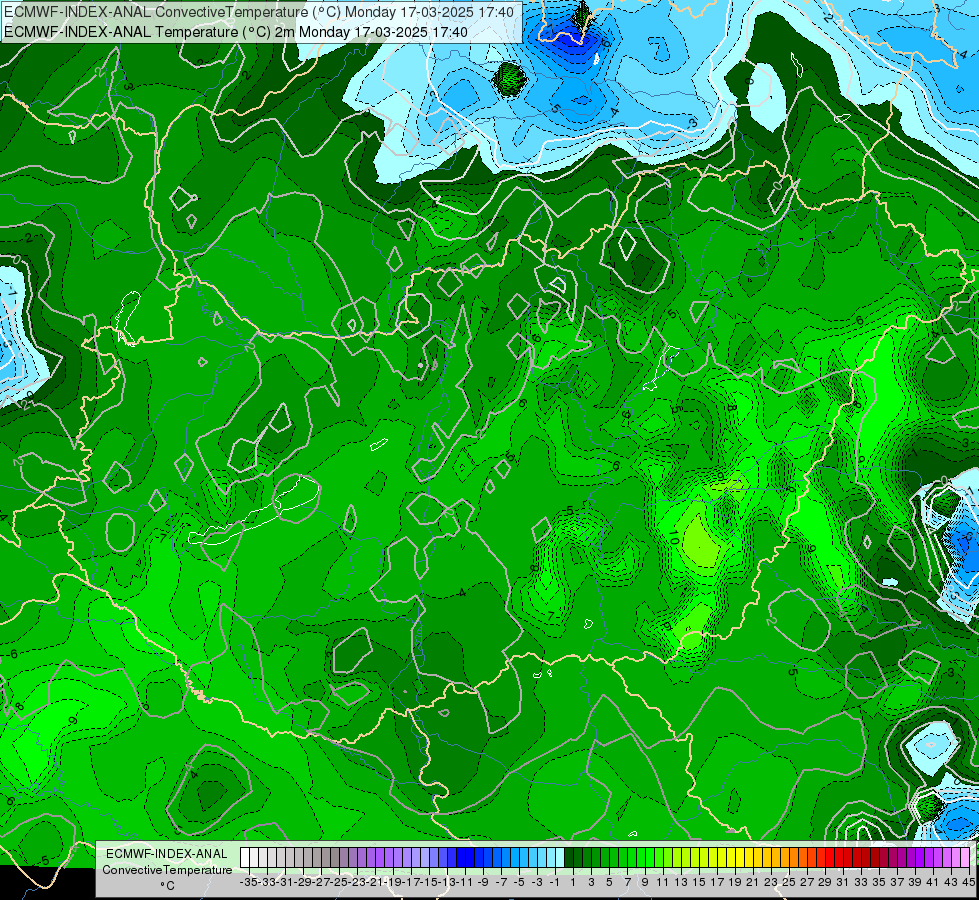Click the 25 legend scale label

pos(789,882)
